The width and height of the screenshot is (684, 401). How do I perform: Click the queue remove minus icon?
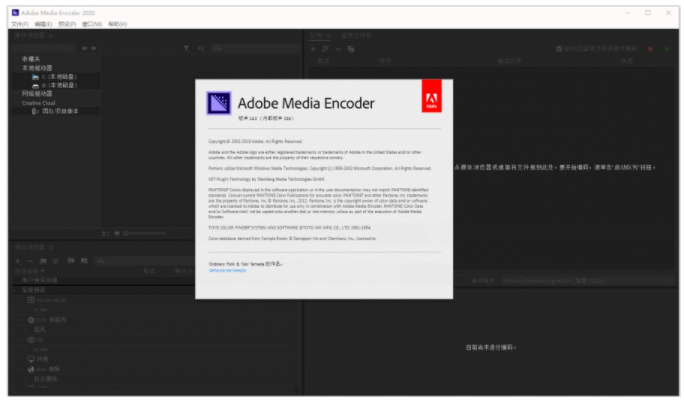click(338, 49)
